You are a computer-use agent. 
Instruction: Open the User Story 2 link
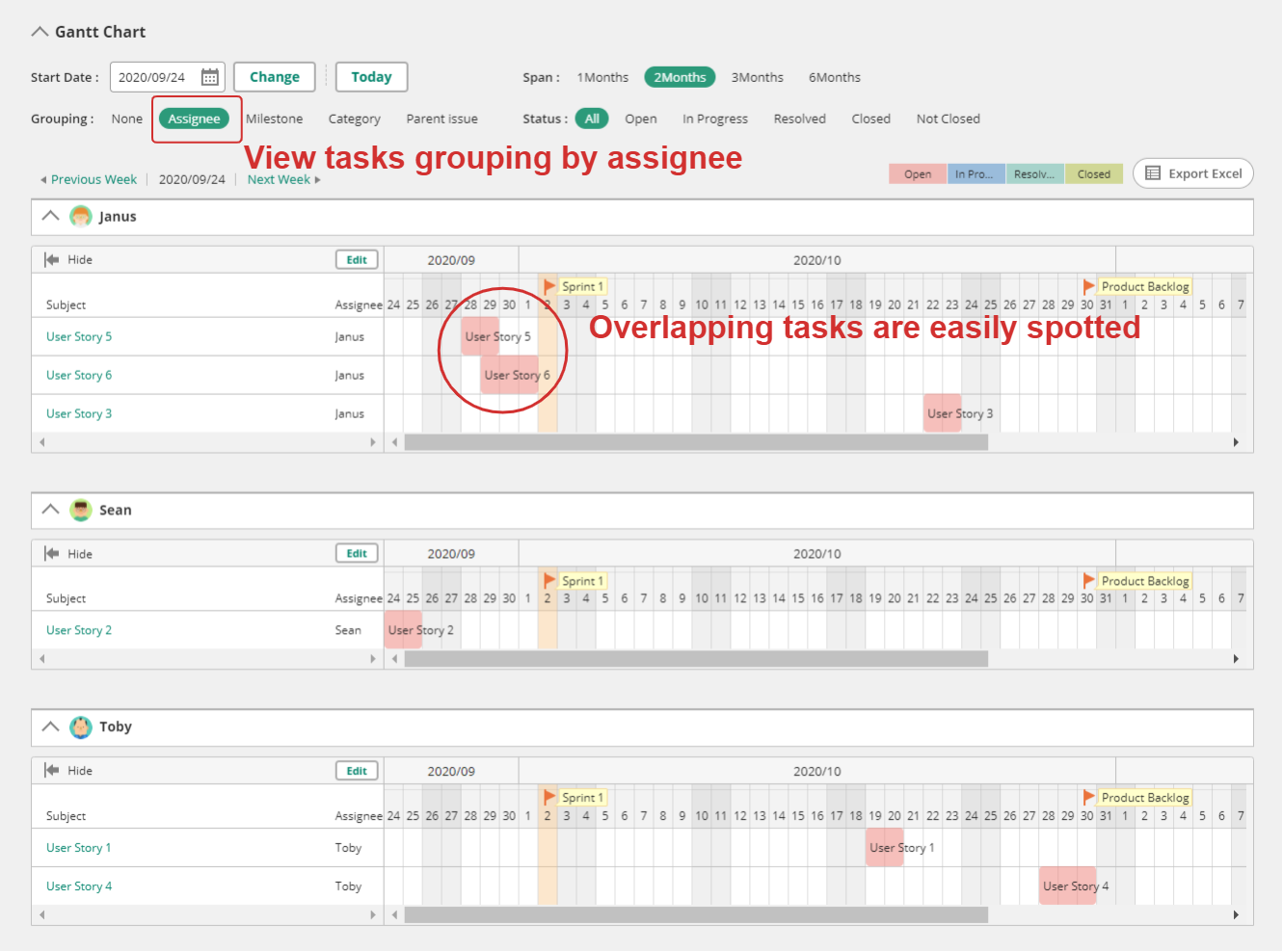click(x=78, y=629)
